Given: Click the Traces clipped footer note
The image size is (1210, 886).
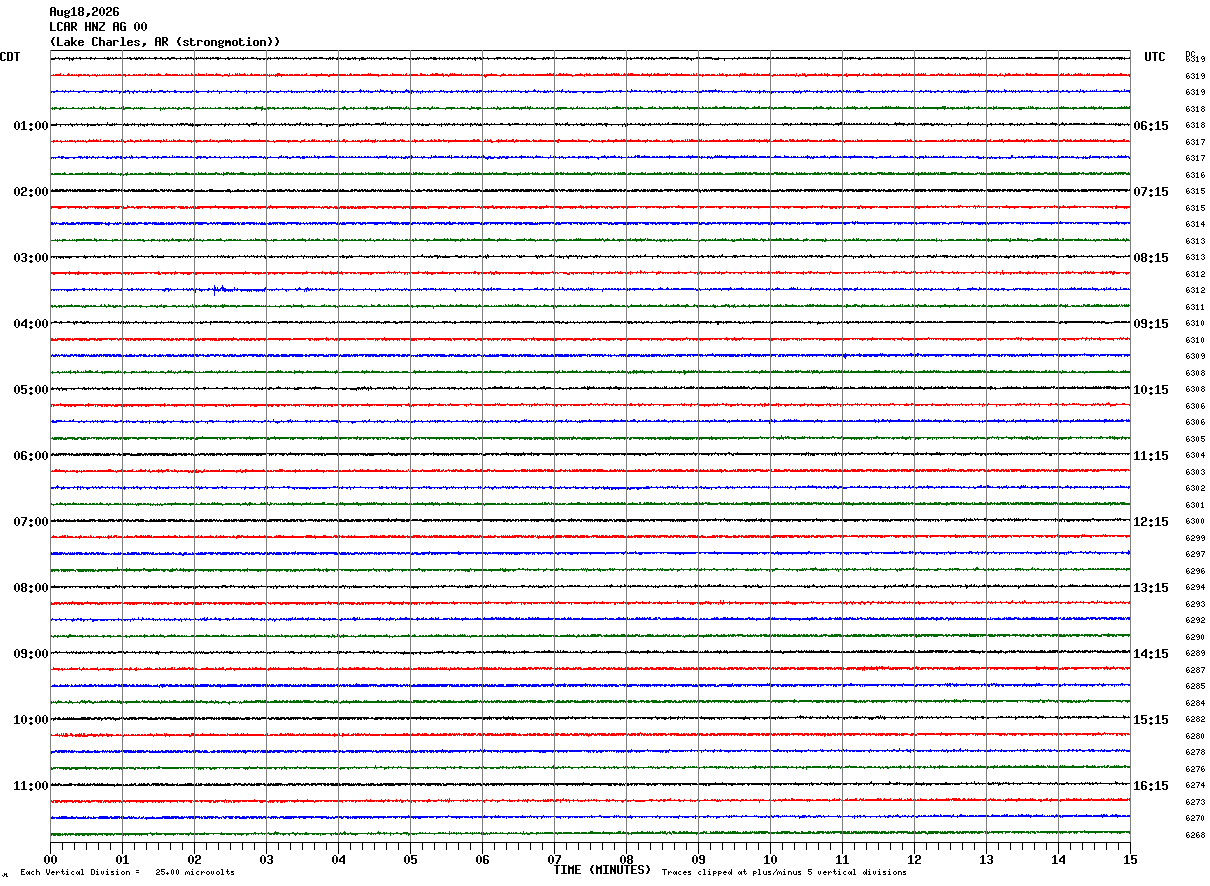Looking at the screenshot, I should point(784,872).
